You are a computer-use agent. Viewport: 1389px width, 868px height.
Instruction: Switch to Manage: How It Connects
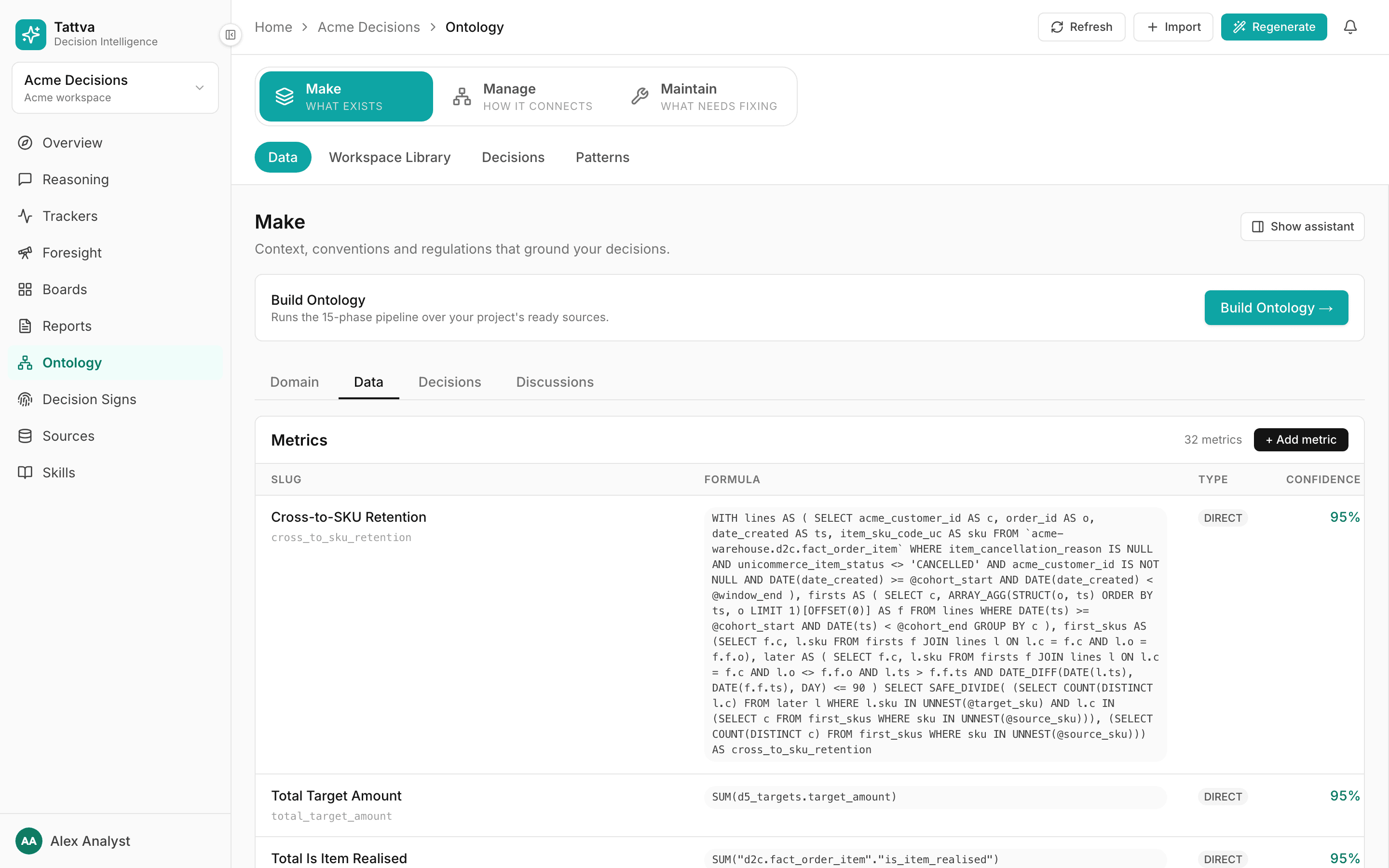click(x=522, y=96)
